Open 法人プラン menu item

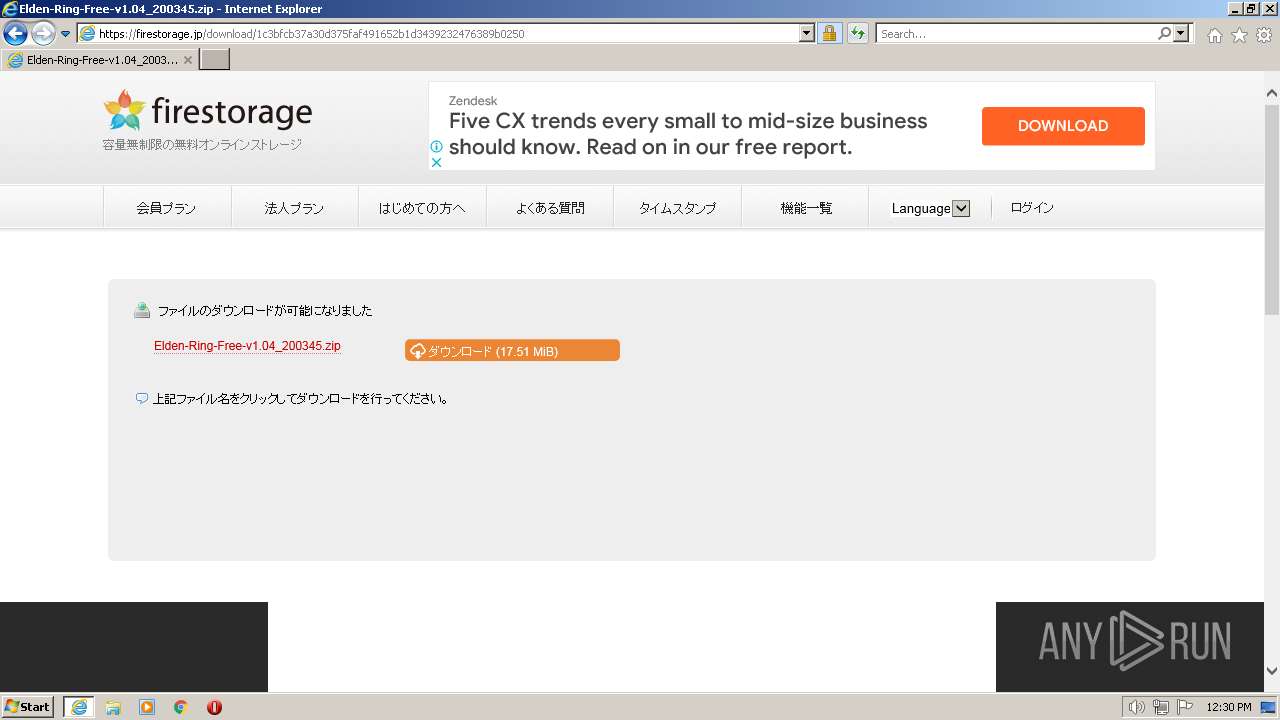(295, 208)
